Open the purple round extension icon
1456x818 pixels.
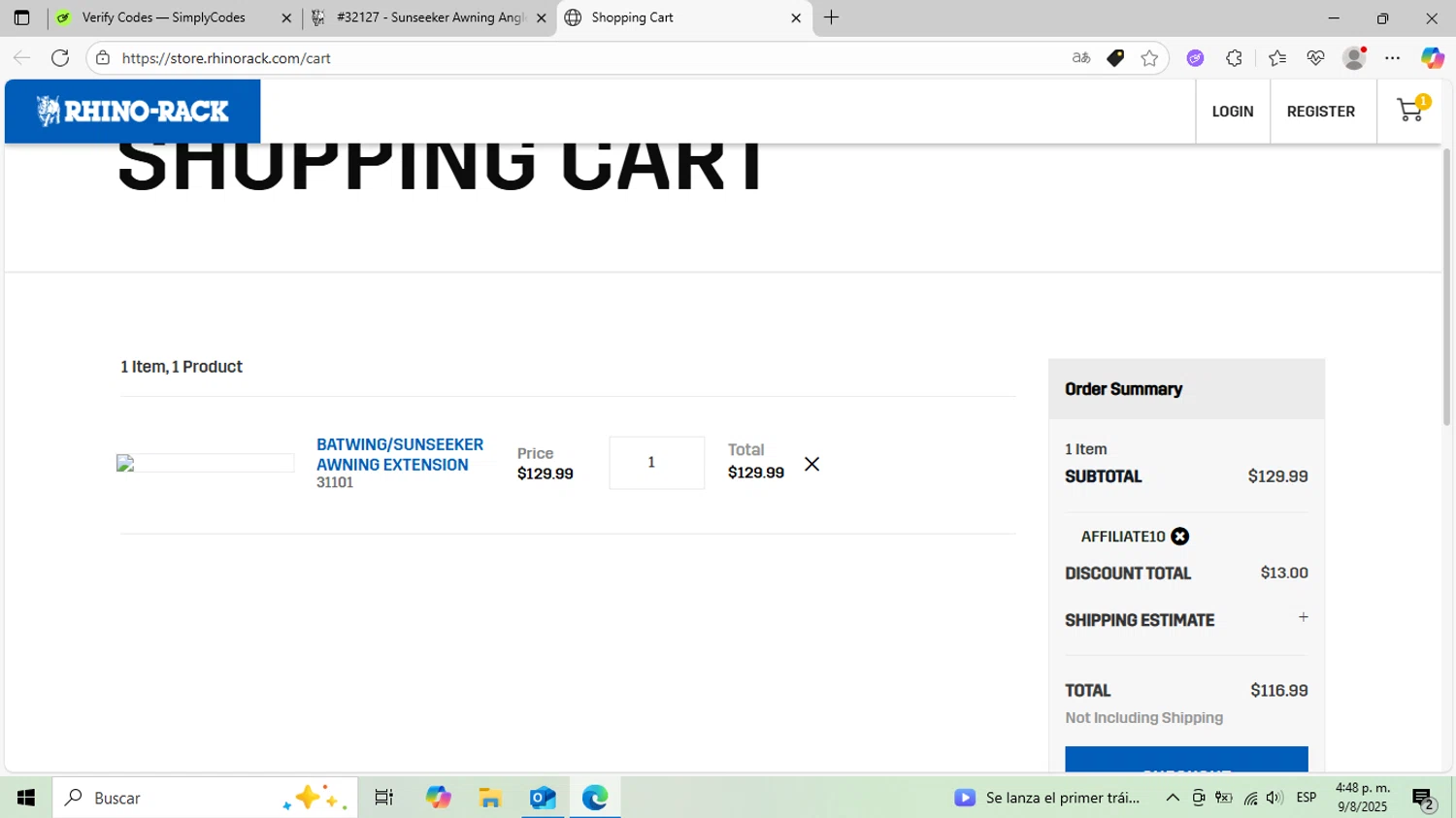1195,58
